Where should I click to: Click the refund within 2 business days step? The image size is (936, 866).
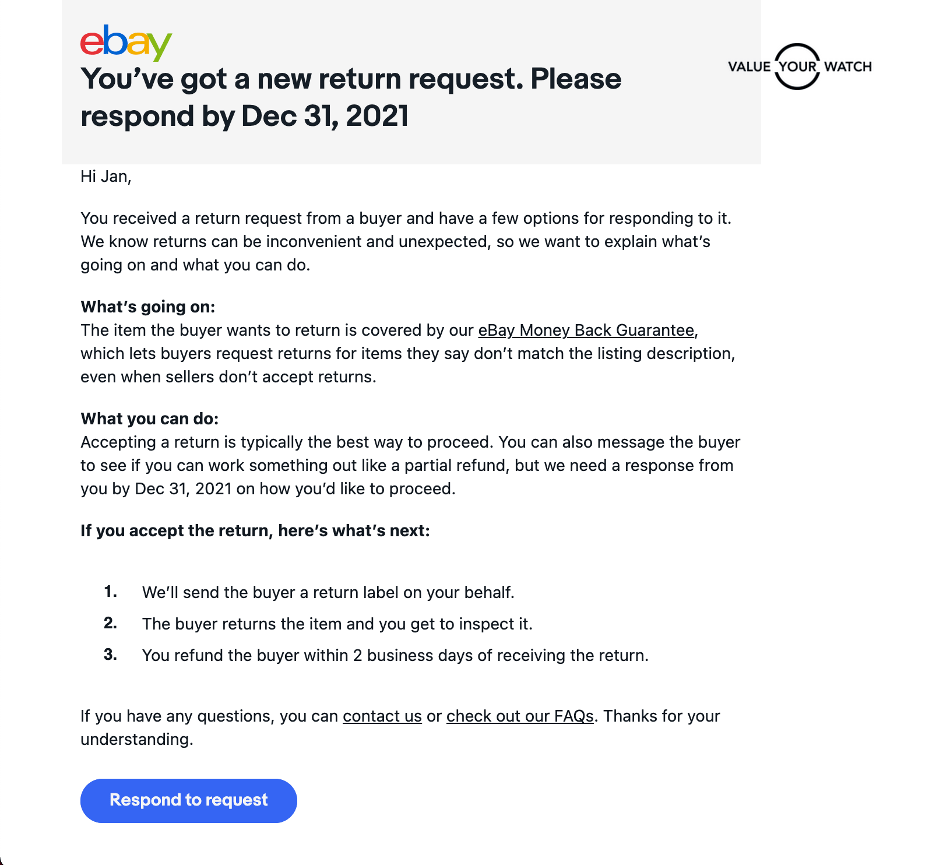[395, 656]
